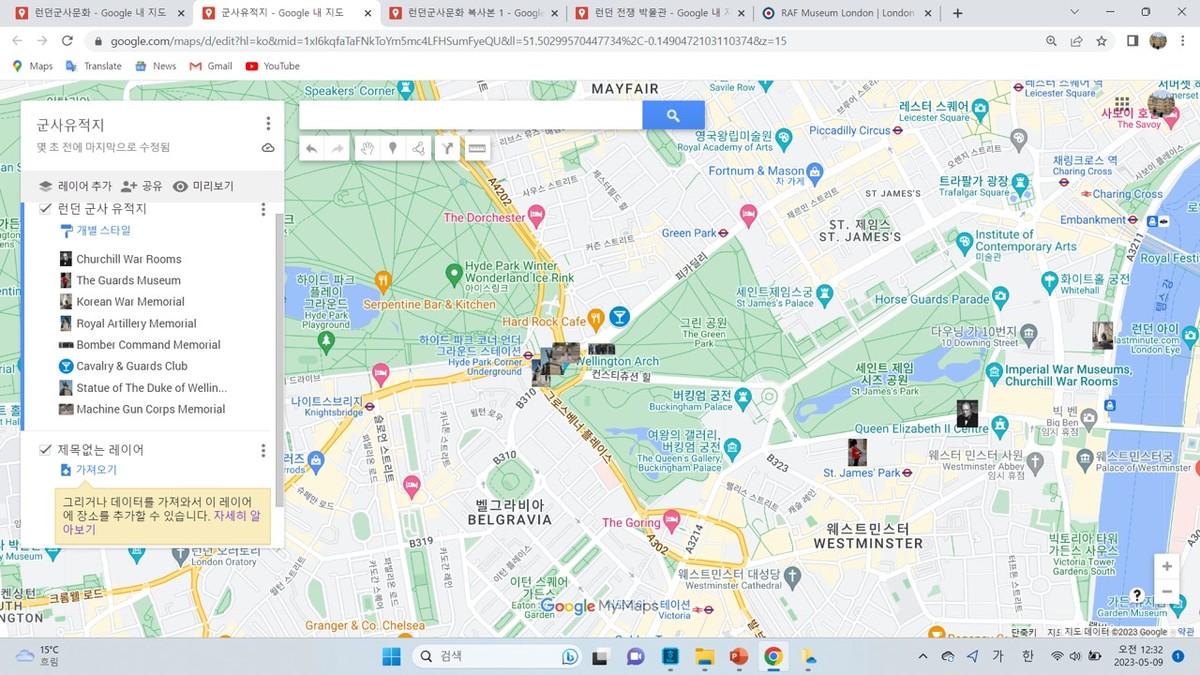The height and width of the screenshot is (675, 1200).
Task: Bookmark this page with the star icon
Action: tap(1101, 41)
